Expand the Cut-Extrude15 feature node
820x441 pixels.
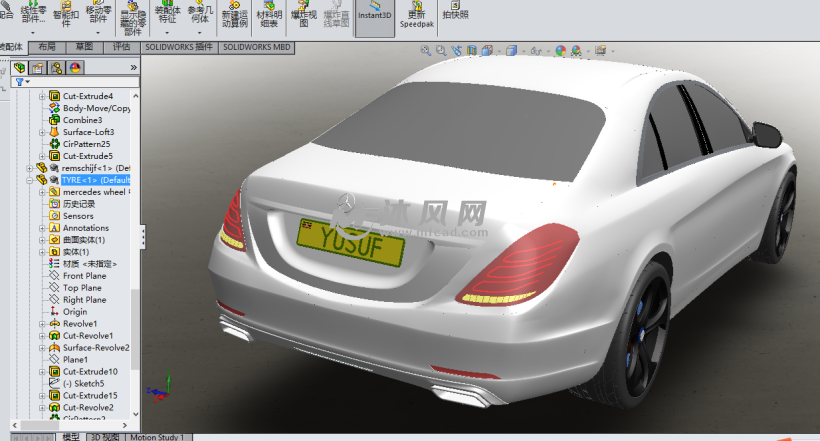[42, 396]
